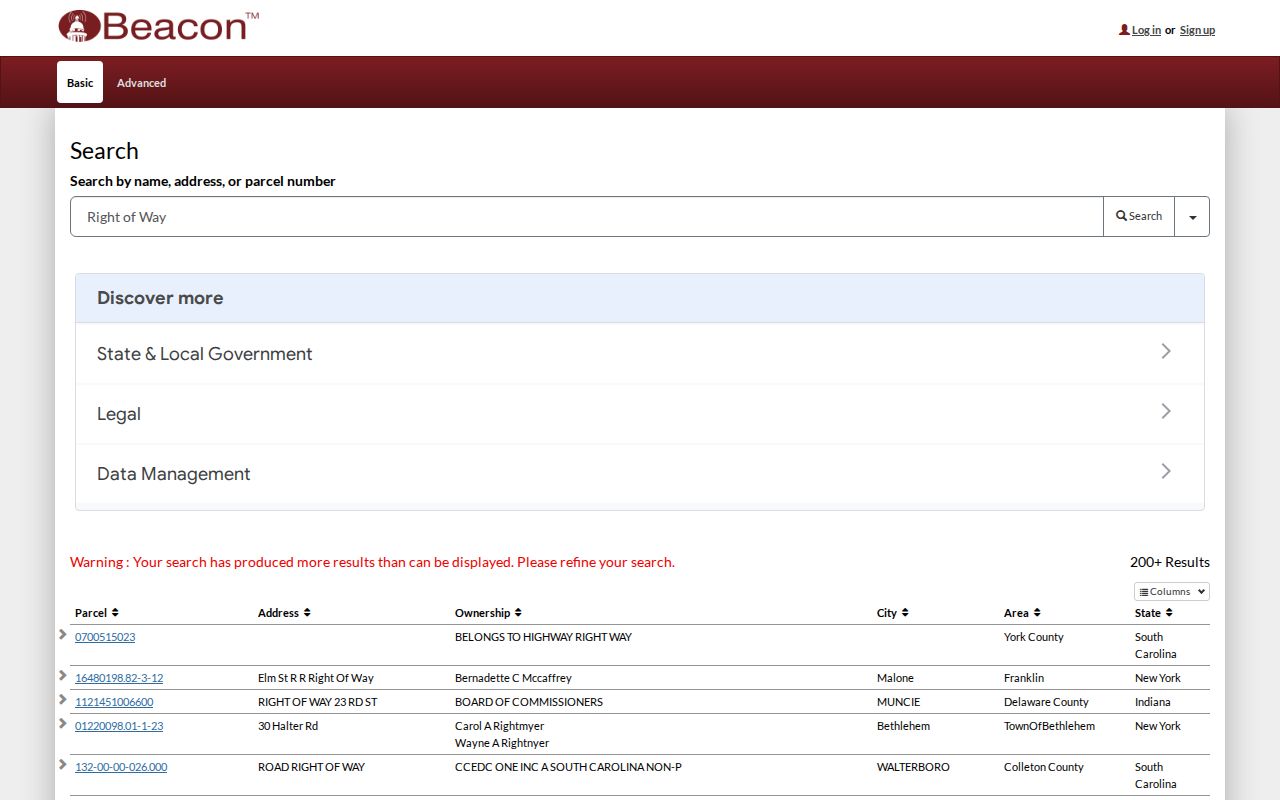Click the search input field
The width and height of the screenshot is (1280, 800).
point(587,217)
